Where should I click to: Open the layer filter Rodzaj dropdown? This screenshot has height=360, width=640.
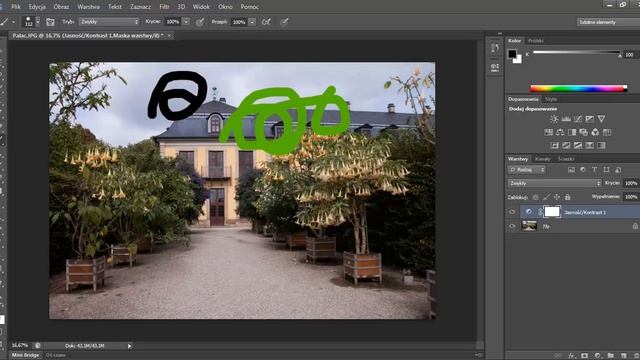(x=527, y=170)
